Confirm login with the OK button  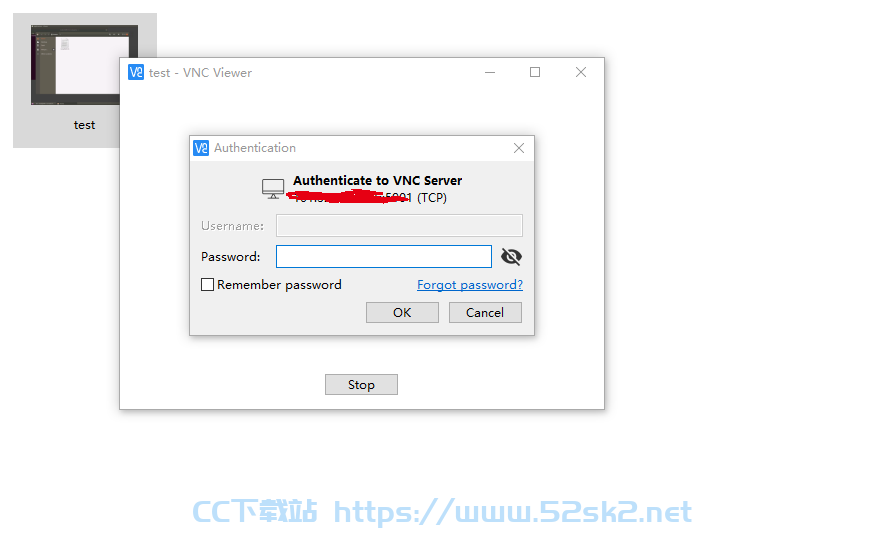(x=402, y=312)
